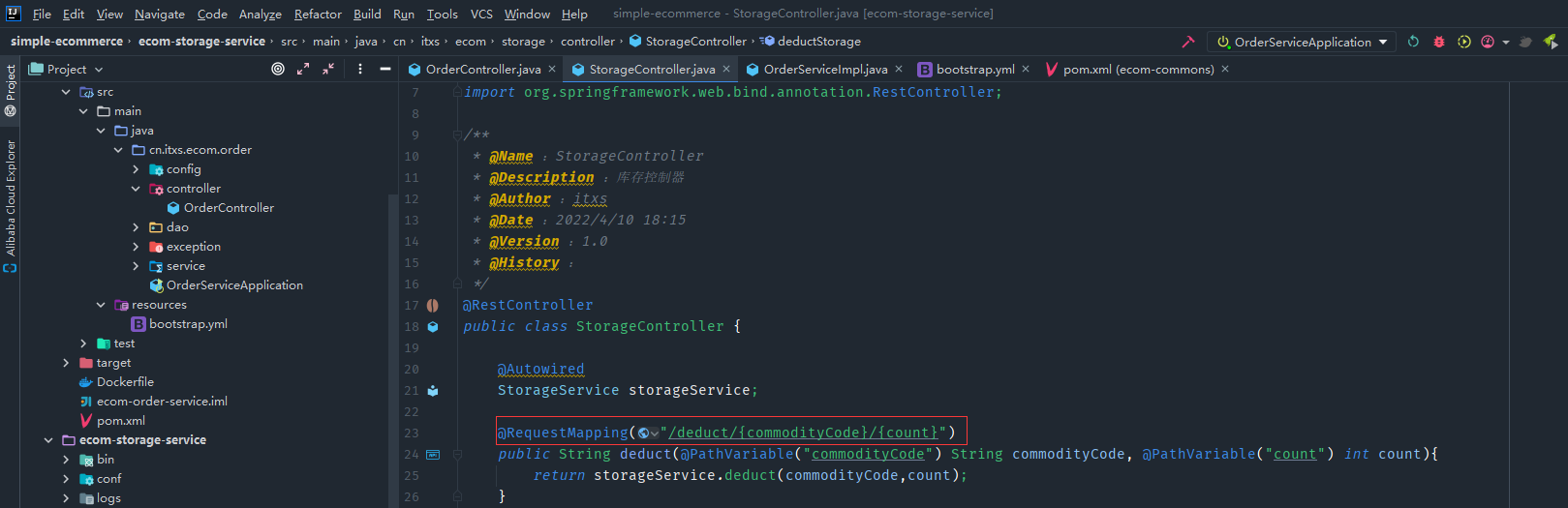Click the Spring bean gutter icon on line 17
1568x508 pixels.
(433, 306)
